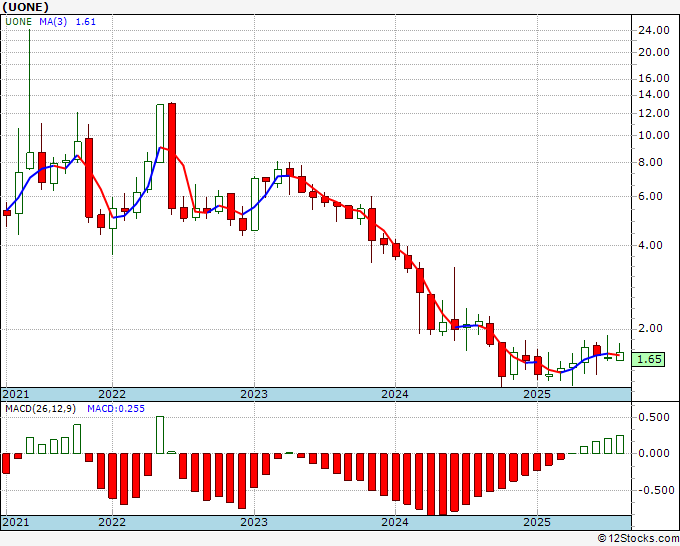This screenshot has height=546, width=680.
Task: Click the 1.65 current price tag
Action: [648, 360]
